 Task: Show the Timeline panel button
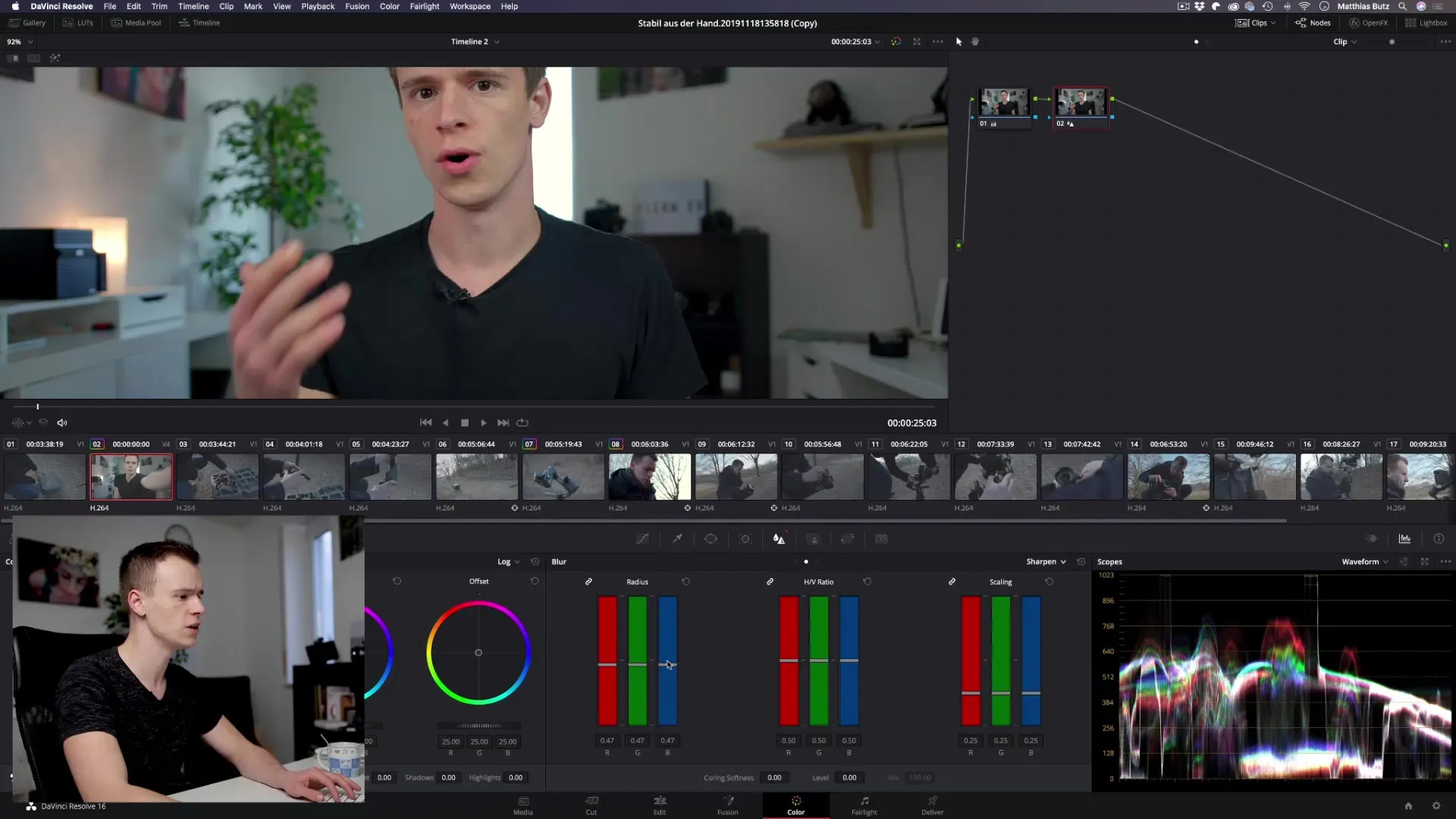click(x=199, y=23)
